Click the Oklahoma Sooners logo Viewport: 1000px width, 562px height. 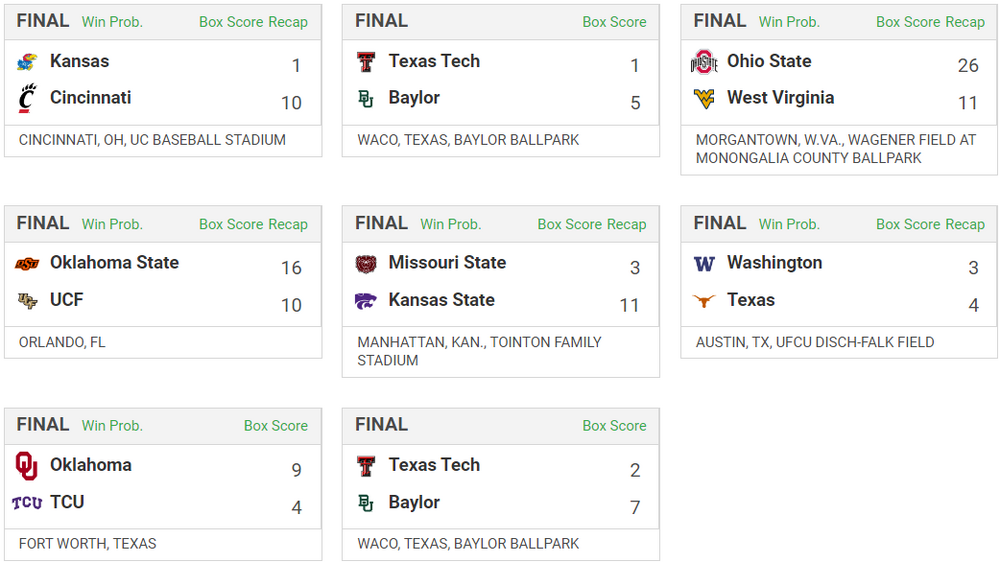tap(27, 466)
